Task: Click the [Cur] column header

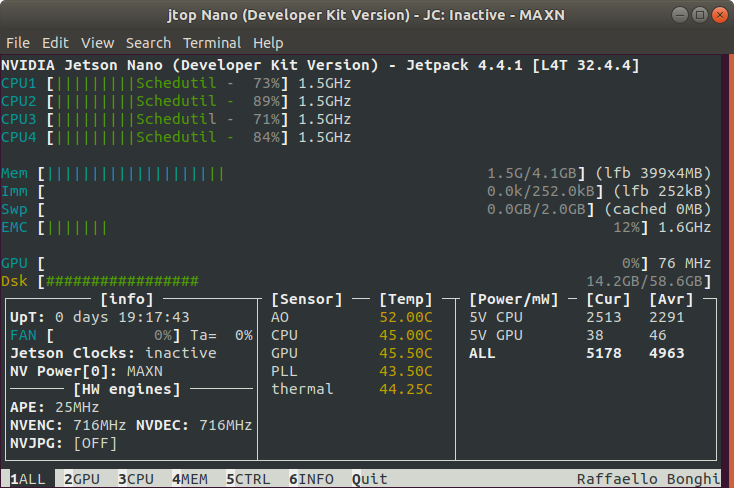Action: point(609,299)
